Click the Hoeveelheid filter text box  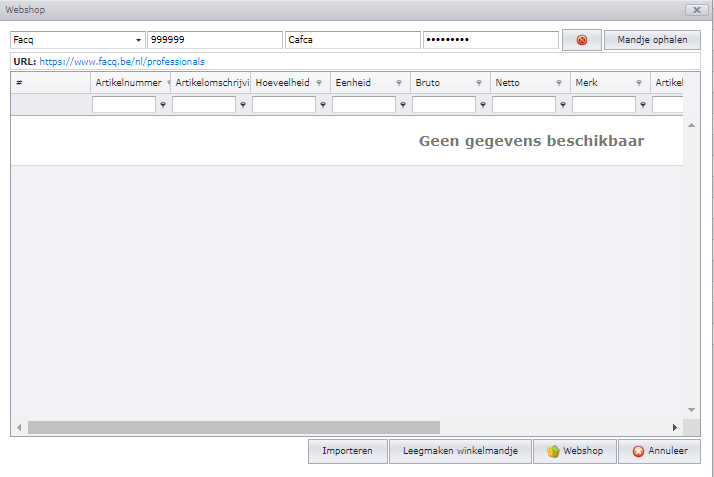point(284,105)
